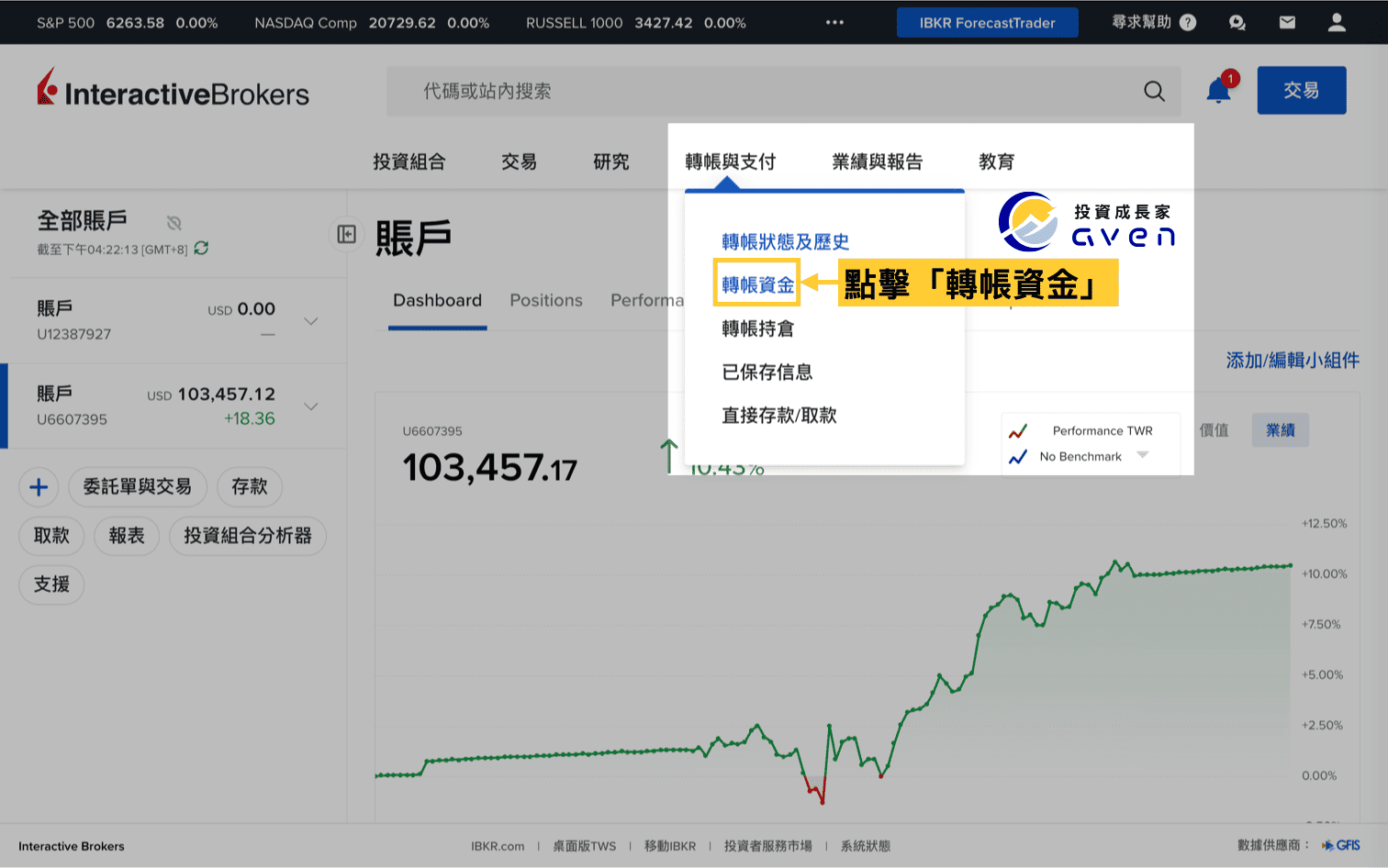Click the 取款 button
1388x868 pixels.
(x=51, y=536)
